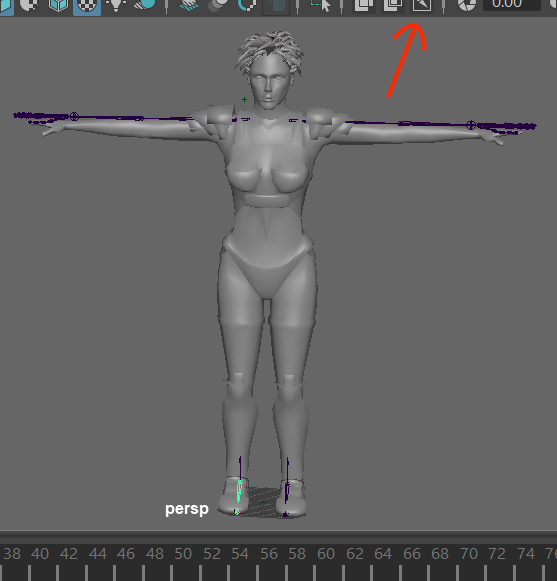The width and height of the screenshot is (557, 581).
Task: Set time slider to frame 60
Action: point(326,554)
